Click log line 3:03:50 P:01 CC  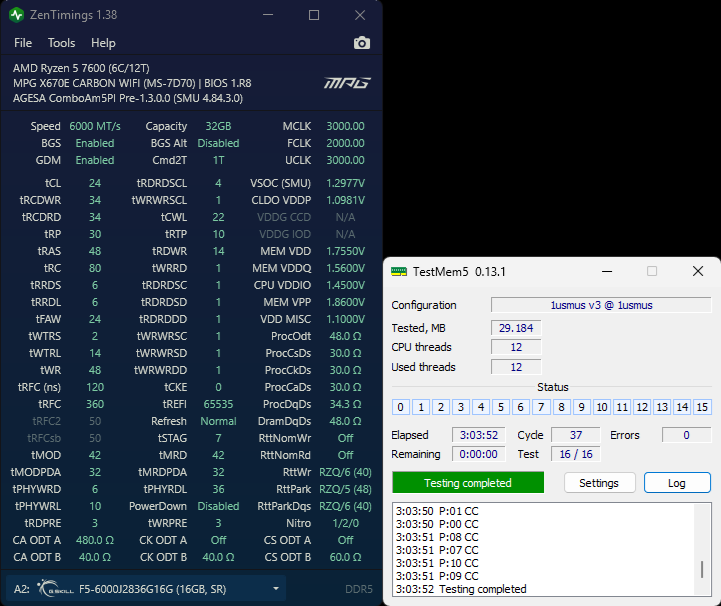[x=437, y=511]
